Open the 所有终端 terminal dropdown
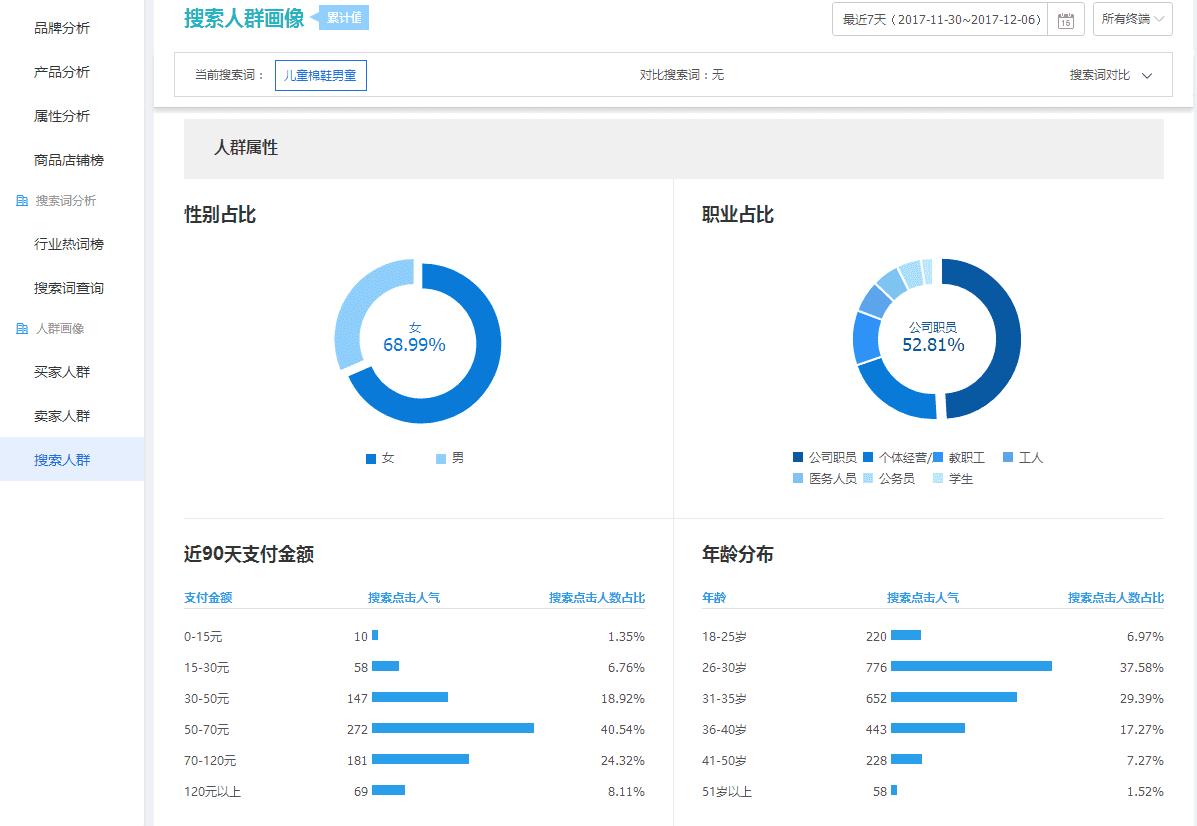 [1131, 19]
